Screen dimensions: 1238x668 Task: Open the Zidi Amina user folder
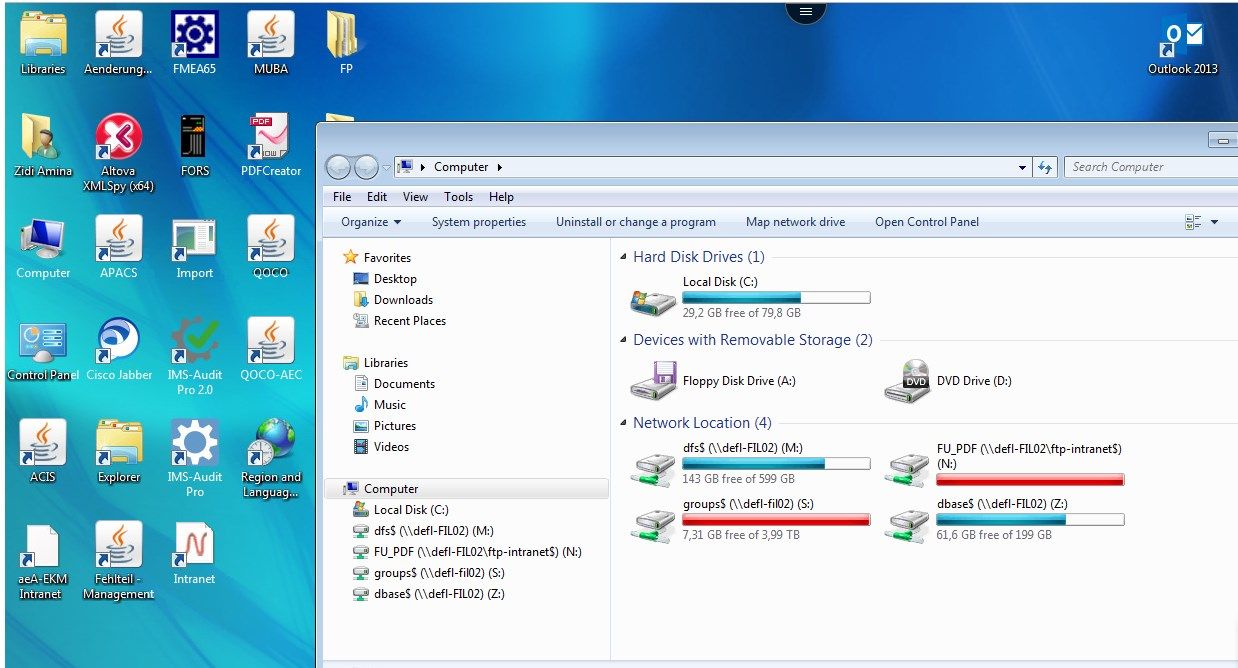[43, 146]
